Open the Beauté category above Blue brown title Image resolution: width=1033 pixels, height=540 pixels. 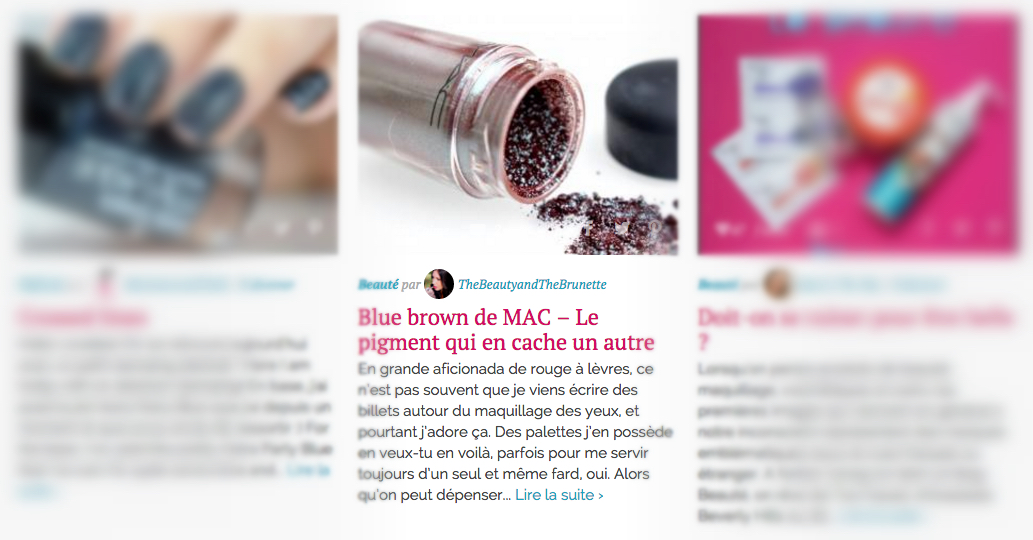(x=378, y=284)
